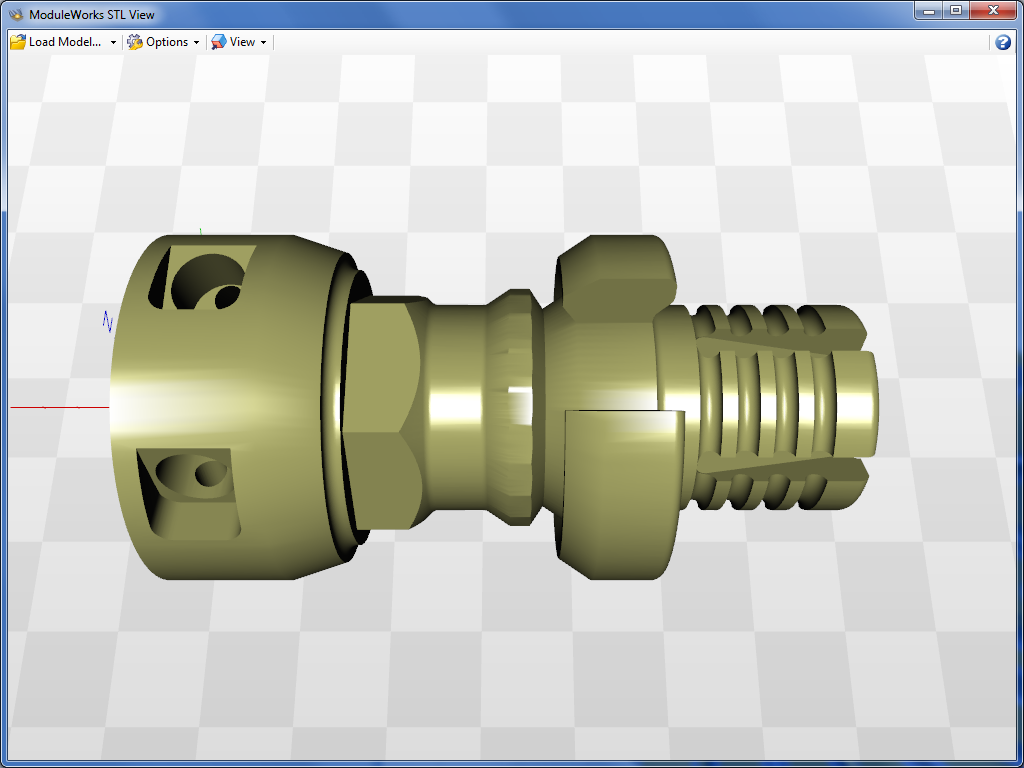Click the Options gear icon

tap(135, 42)
